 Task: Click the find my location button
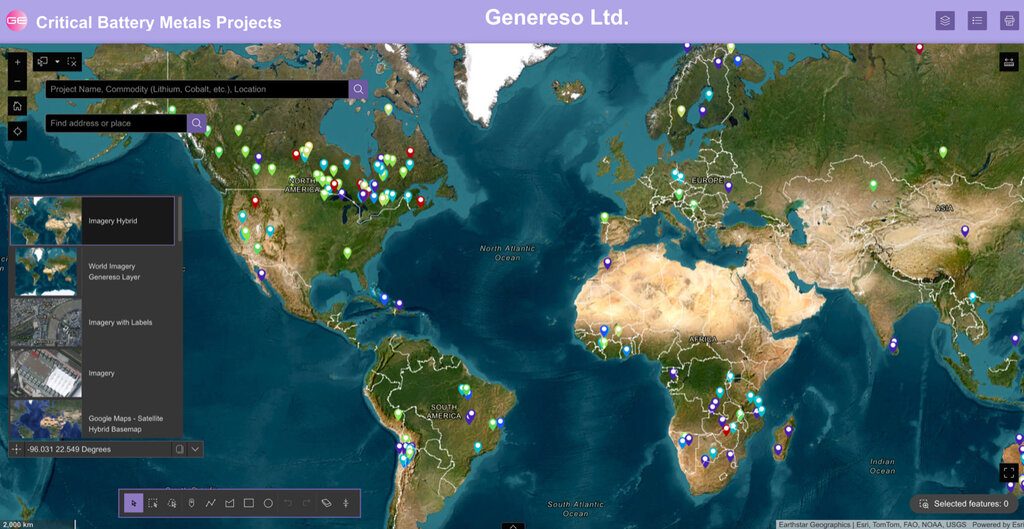coord(17,131)
